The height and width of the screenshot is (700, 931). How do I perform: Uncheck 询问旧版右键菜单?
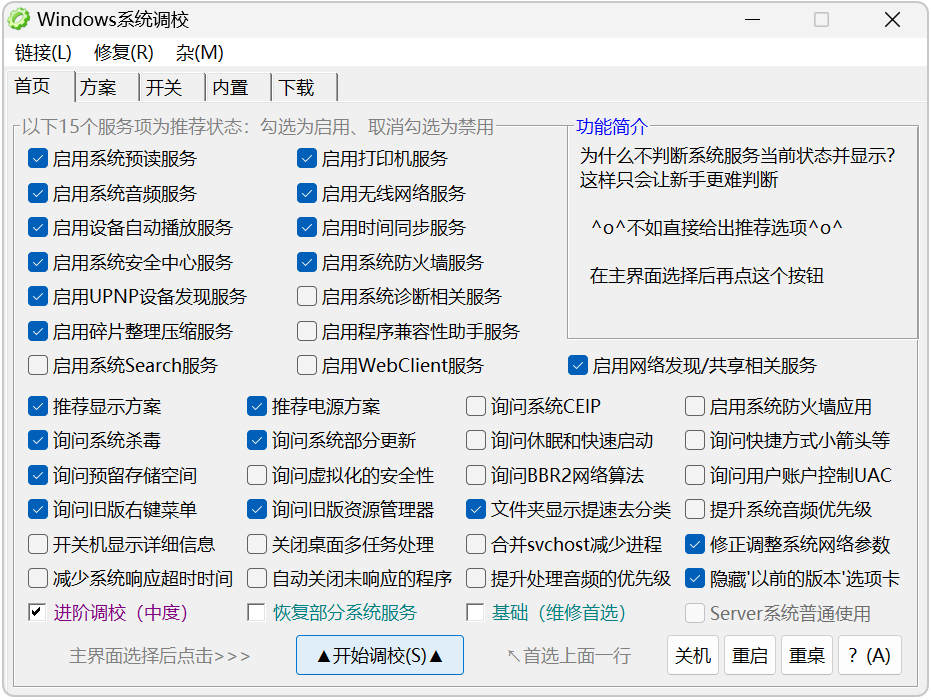tap(38, 509)
